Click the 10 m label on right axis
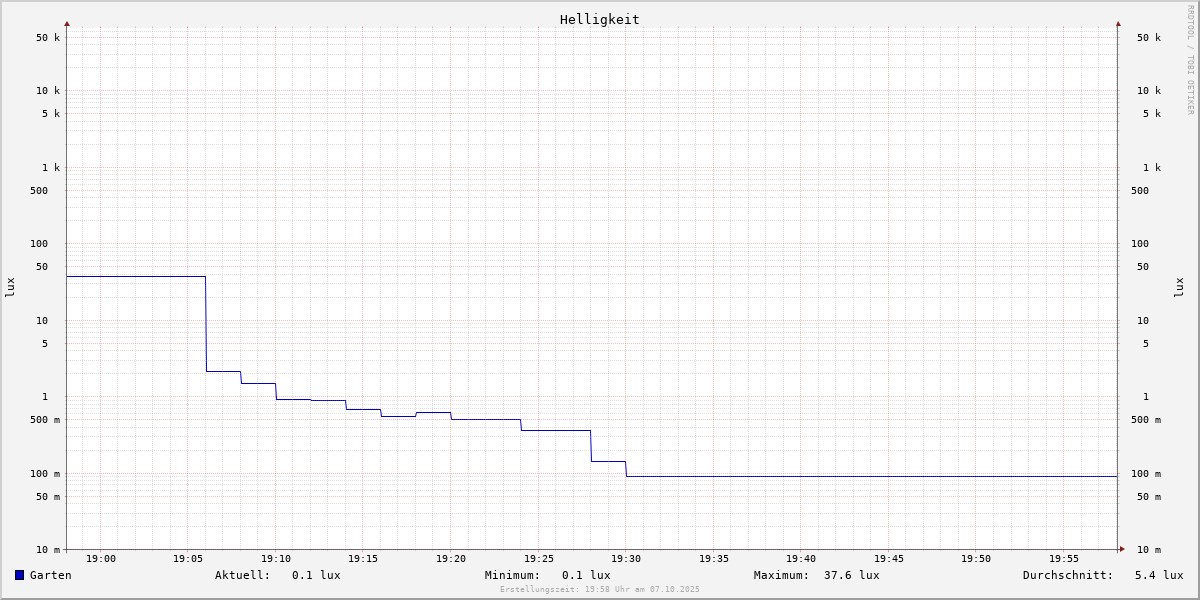Screen dimensions: 1200x600 1149,550
